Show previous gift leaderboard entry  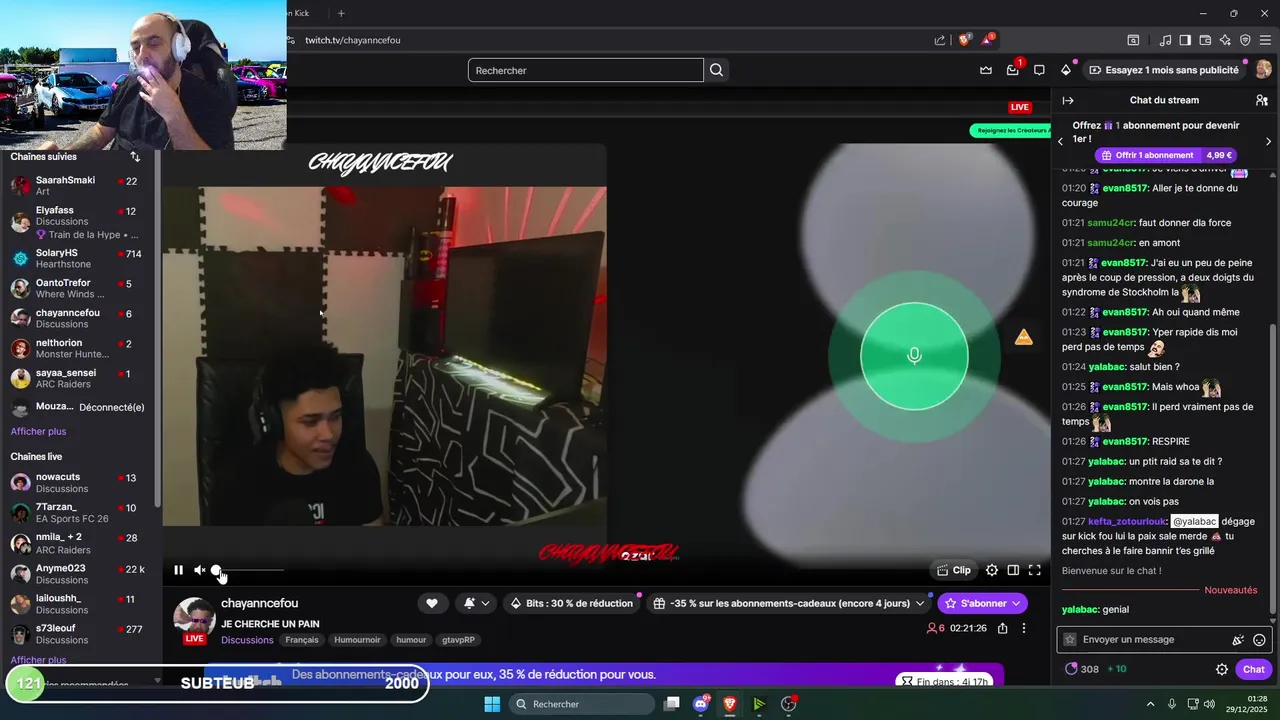pos(1061,141)
